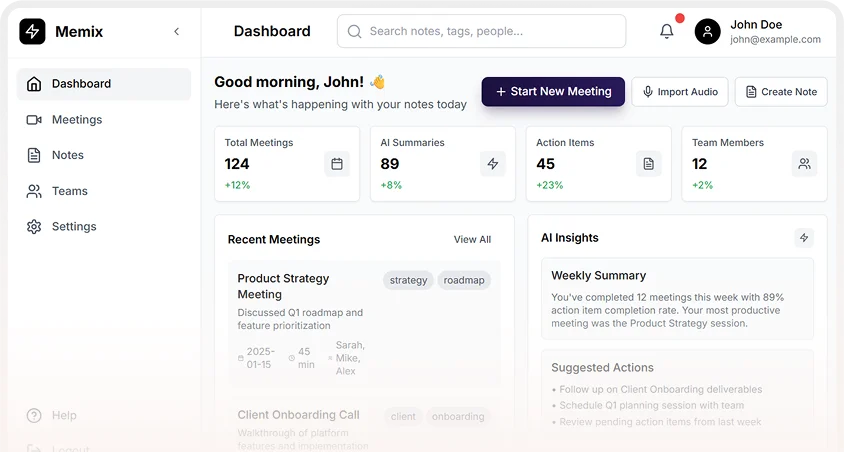
Task: Click the AI Insights heading
Action: coord(569,238)
